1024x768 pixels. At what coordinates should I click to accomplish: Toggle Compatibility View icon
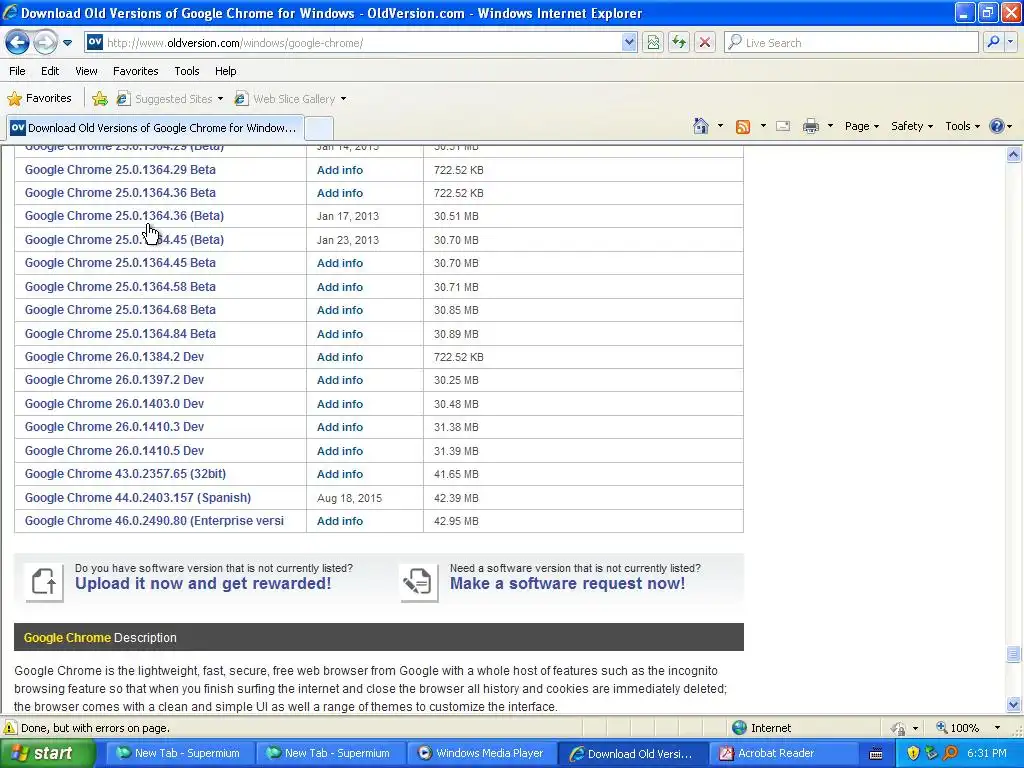click(x=653, y=43)
